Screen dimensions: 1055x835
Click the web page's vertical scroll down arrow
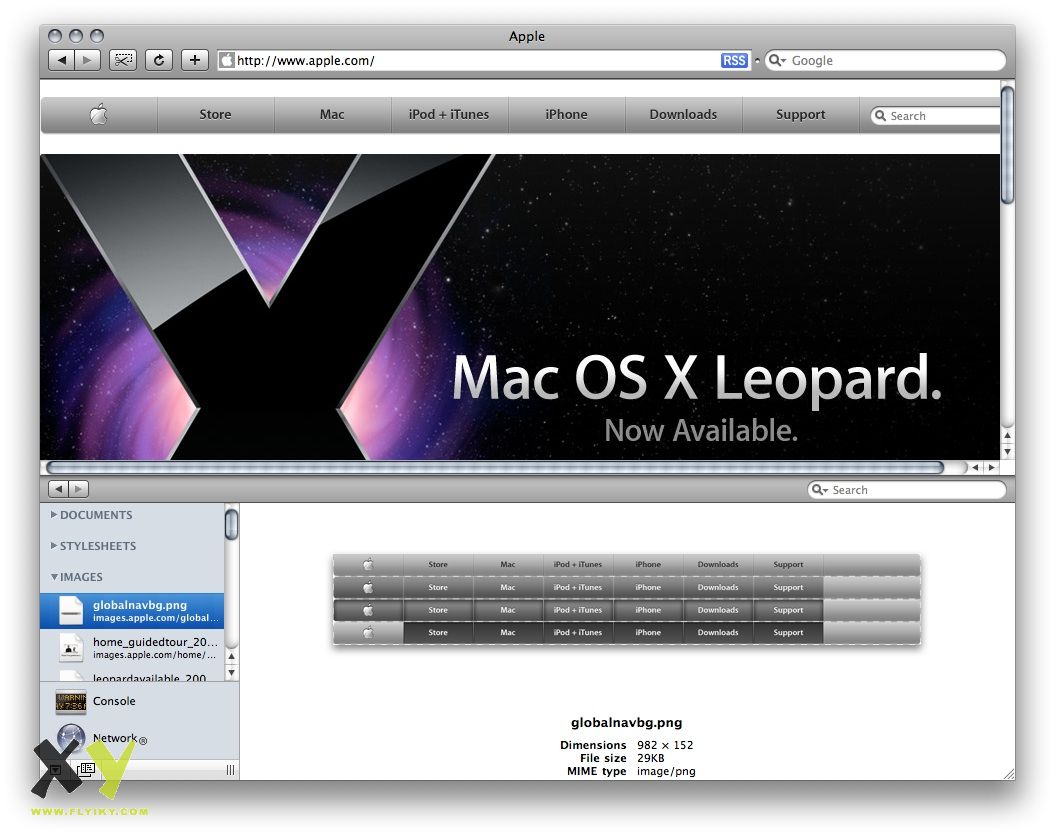tap(1007, 451)
